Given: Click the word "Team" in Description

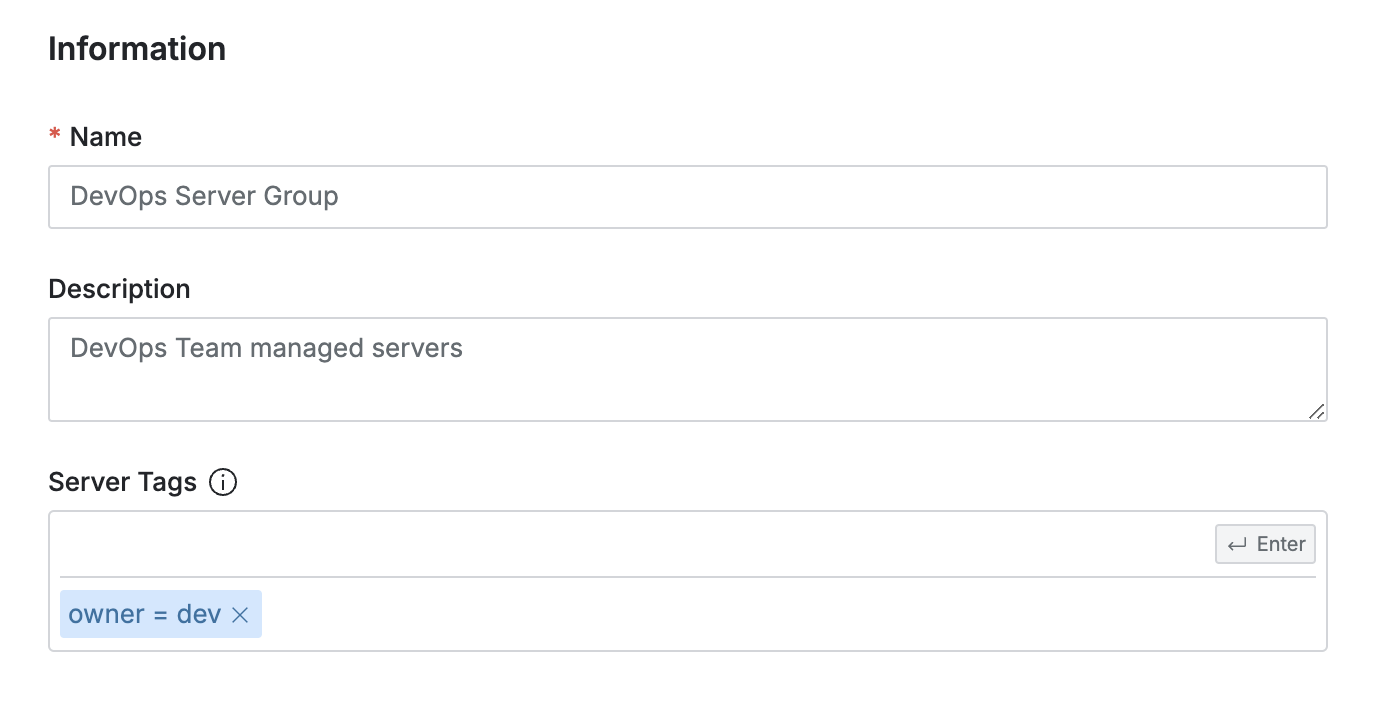Looking at the screenshot, I should click(x=209, y=348).
